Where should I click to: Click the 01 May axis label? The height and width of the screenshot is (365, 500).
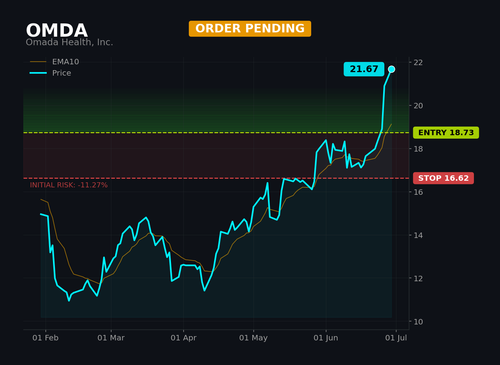click(x=253, y=338)
